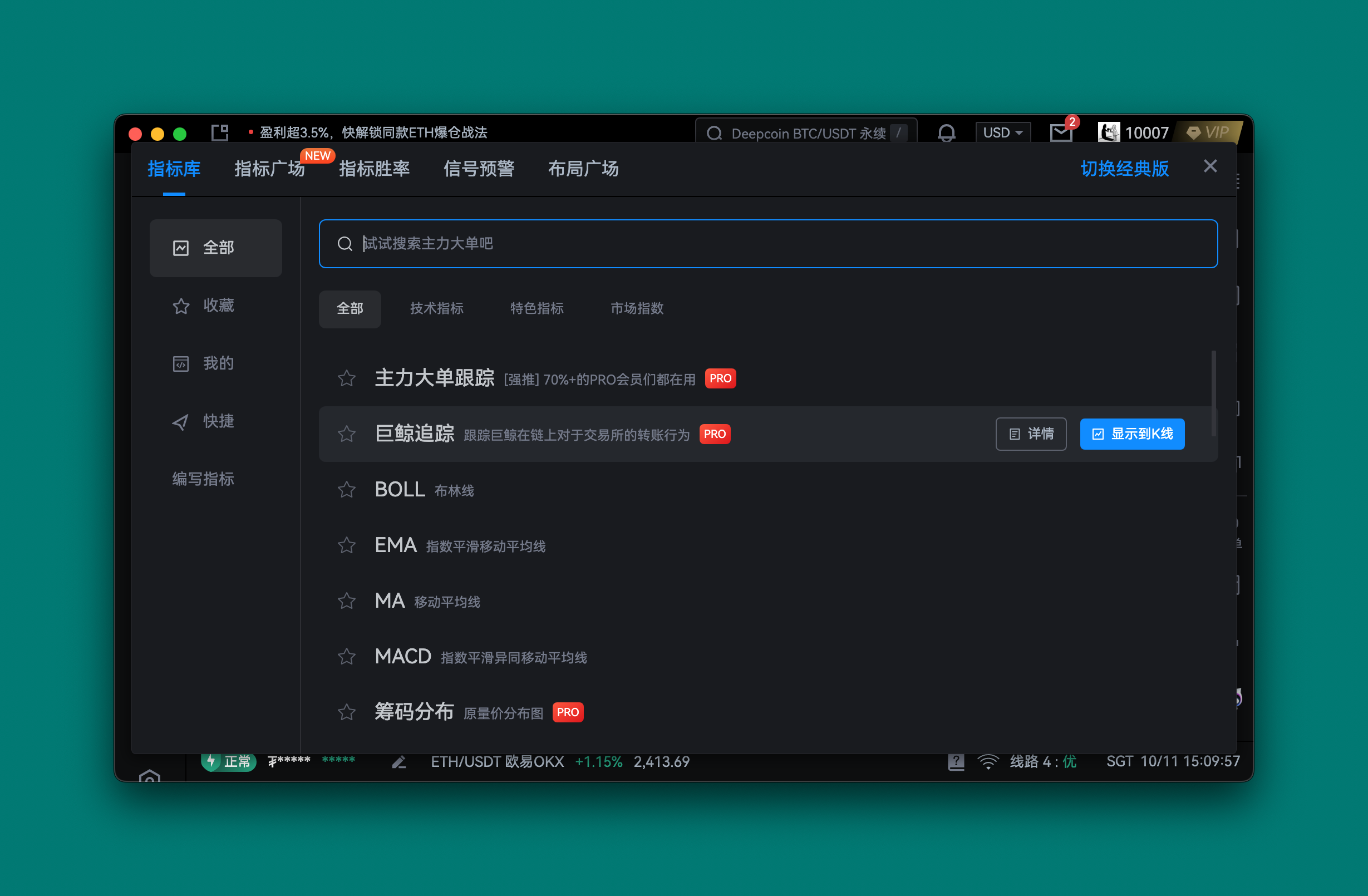Star the 筹码分布 indicator
1368x896 pixels.
click(347, 713)
